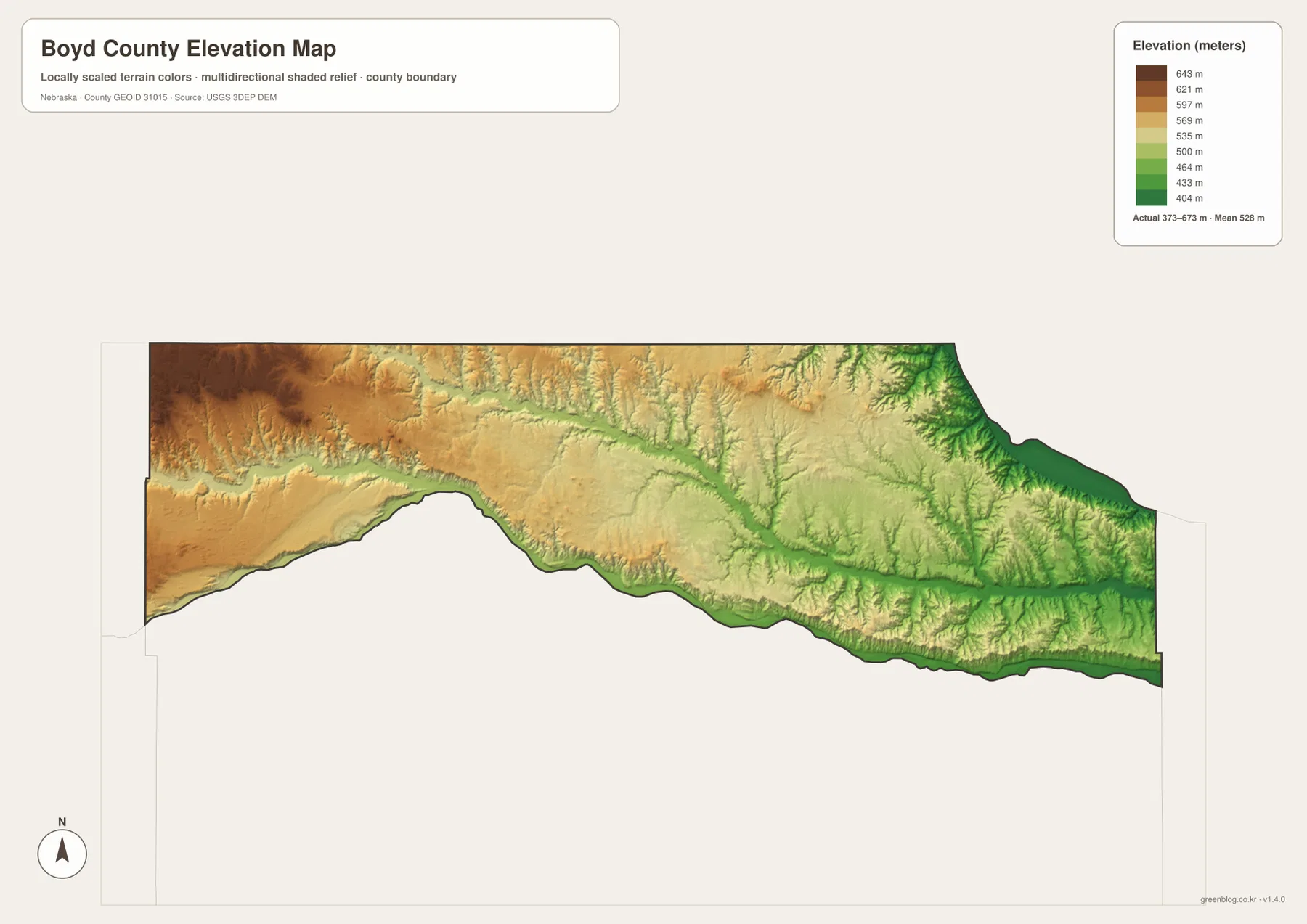Pick the 500 m light green swatch
This screenshot has width=1307, height=924.
click(1151, 151)
